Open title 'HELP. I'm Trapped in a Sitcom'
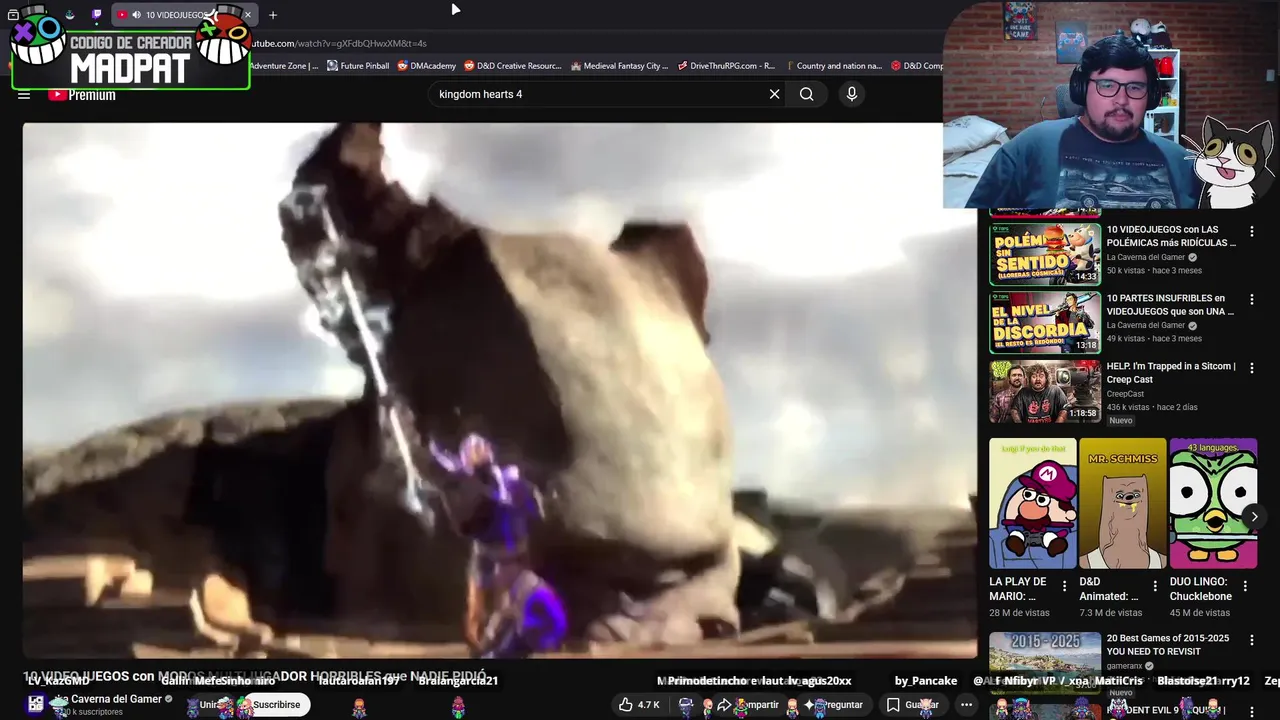1280x720 pixels. tap(1171, 373)
